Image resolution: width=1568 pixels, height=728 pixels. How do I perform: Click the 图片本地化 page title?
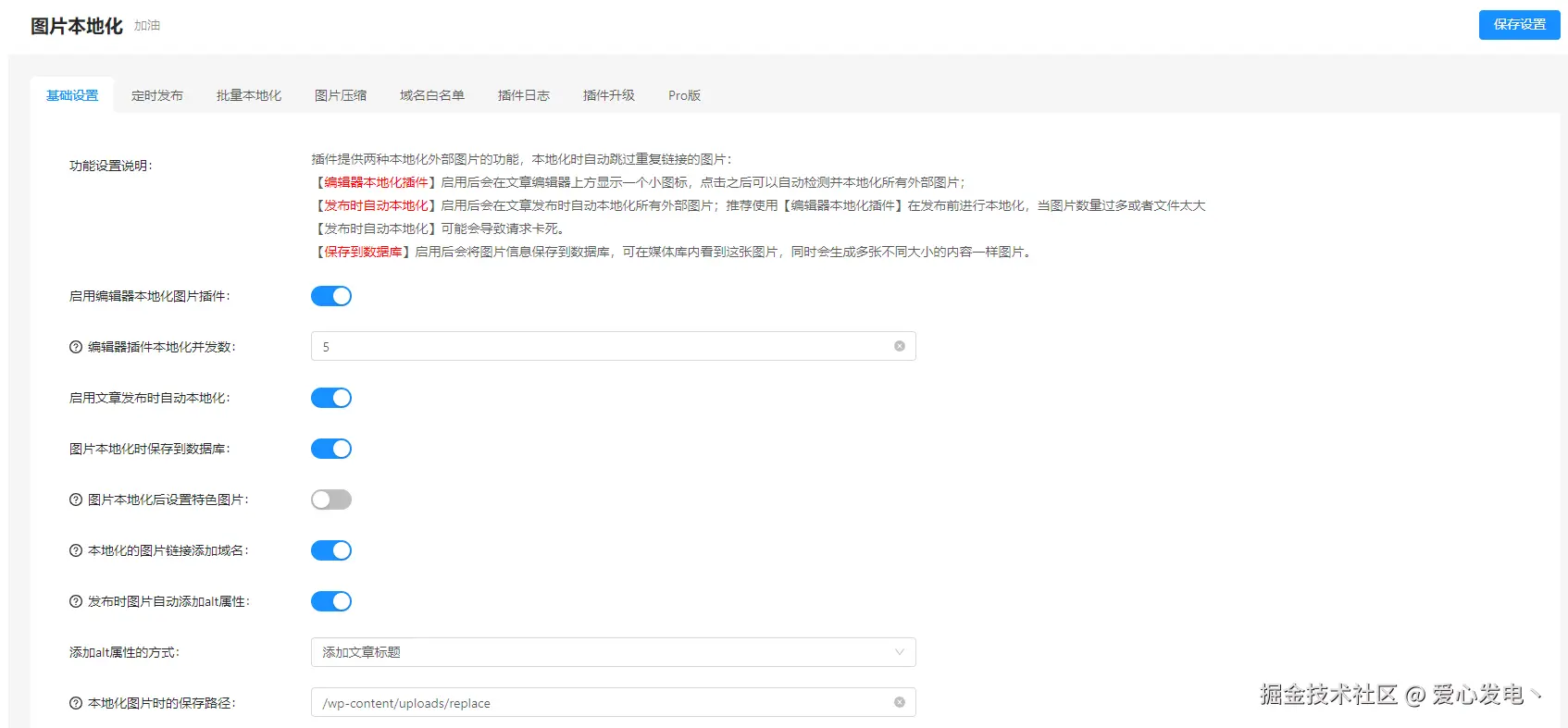click(x=77, y=26)
